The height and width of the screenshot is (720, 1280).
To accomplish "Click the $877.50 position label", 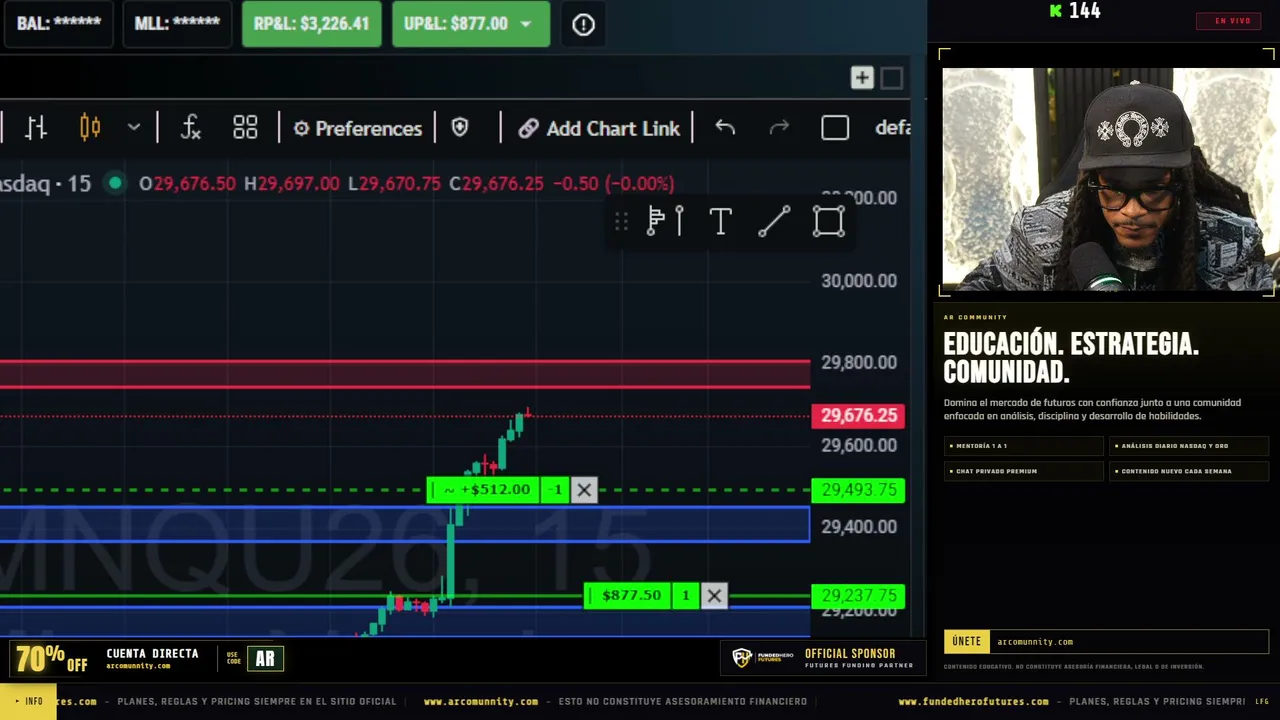I will [x=629, y=596].
